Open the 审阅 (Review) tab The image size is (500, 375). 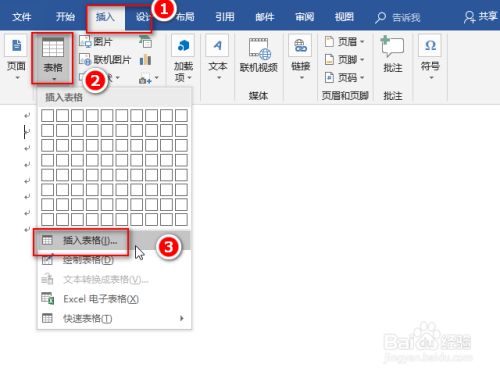tap(304, 17)
